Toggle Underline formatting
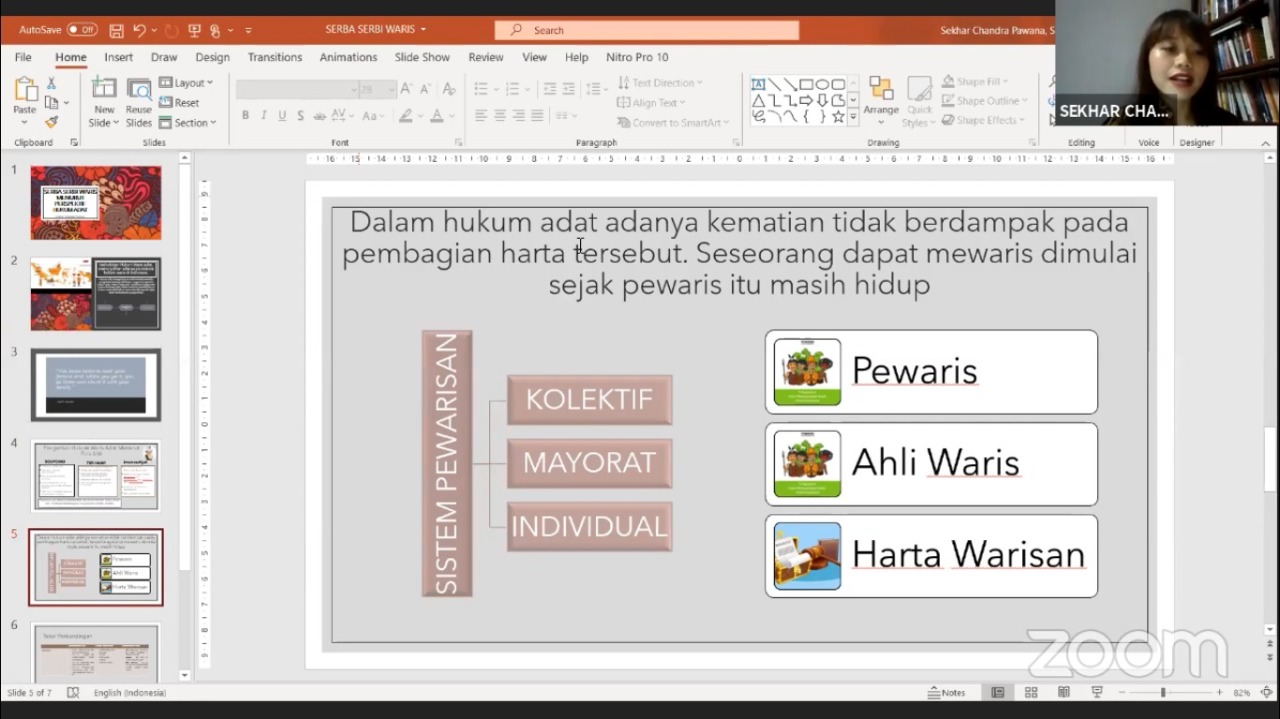 pyautogui.click(x=283, y=116)
